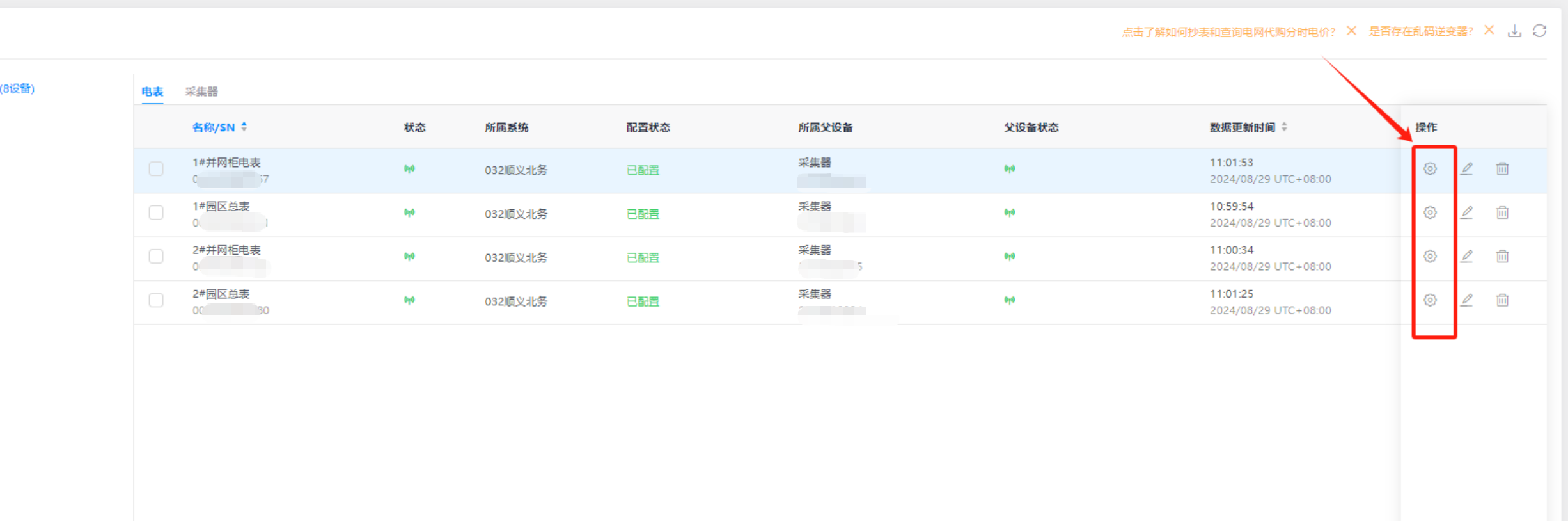Image resolution: width=1568 pixels, height=521 pixels.
Task: Click 采集器 parent device of 2#园区总表
Action: pos(815,294)
